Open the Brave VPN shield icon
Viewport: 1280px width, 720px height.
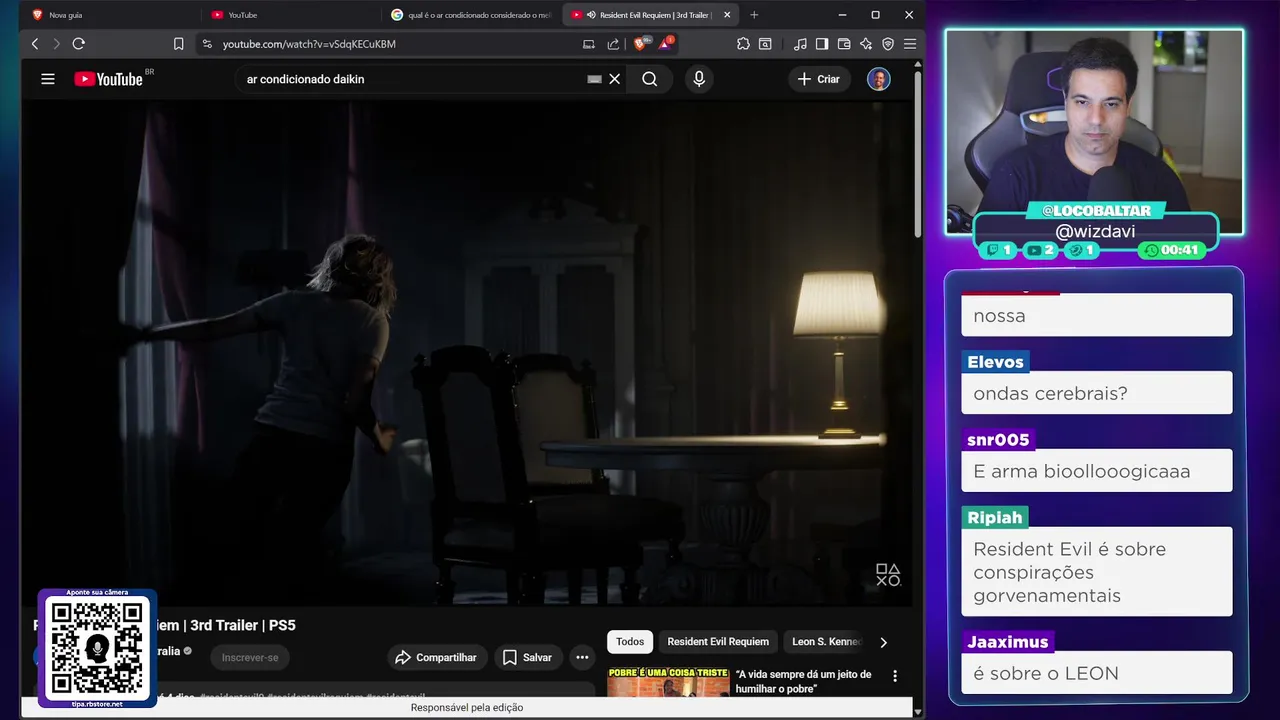pyautogui.click(x=888, y=44)
